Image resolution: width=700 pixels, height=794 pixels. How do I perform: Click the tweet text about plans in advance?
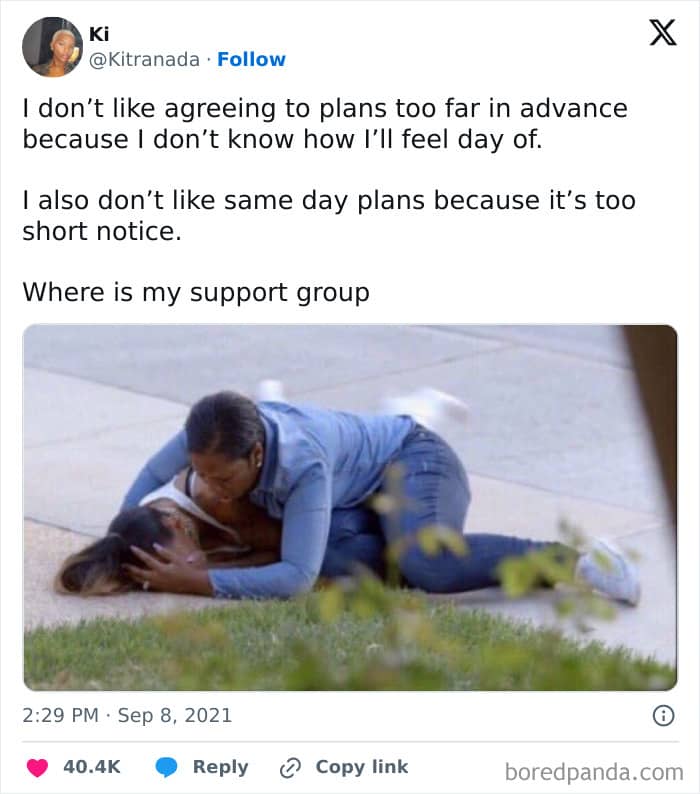point(325,124)
